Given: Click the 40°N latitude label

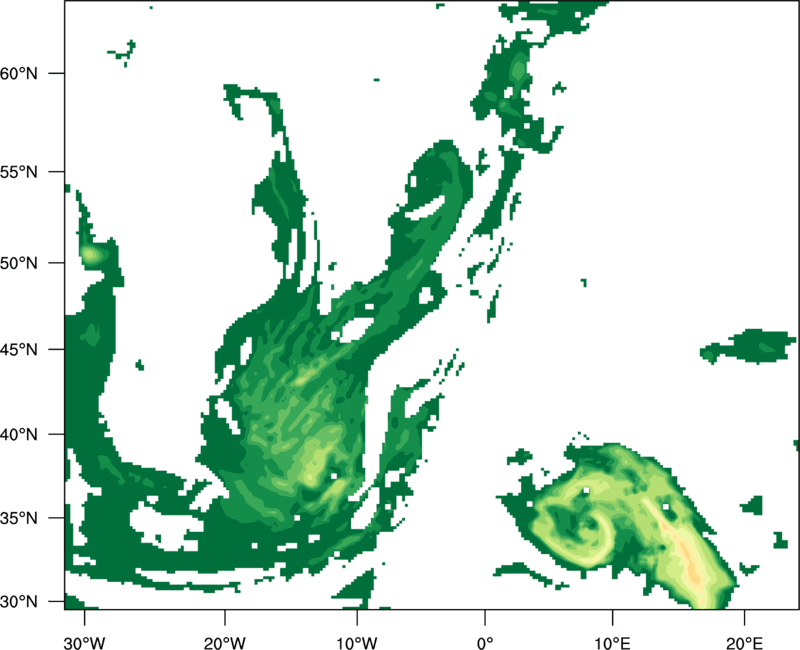Looking at the screenshot, I should coord(19,435).
